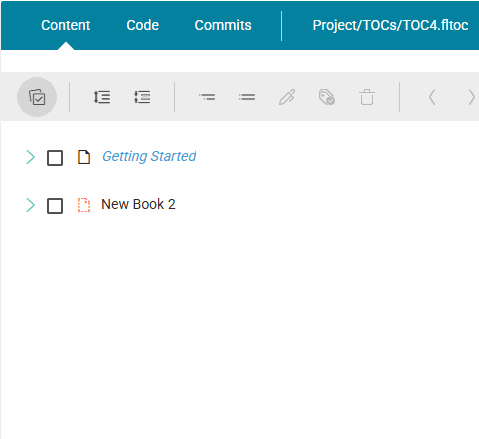Click the collapse all items icon

click(142, 97)
